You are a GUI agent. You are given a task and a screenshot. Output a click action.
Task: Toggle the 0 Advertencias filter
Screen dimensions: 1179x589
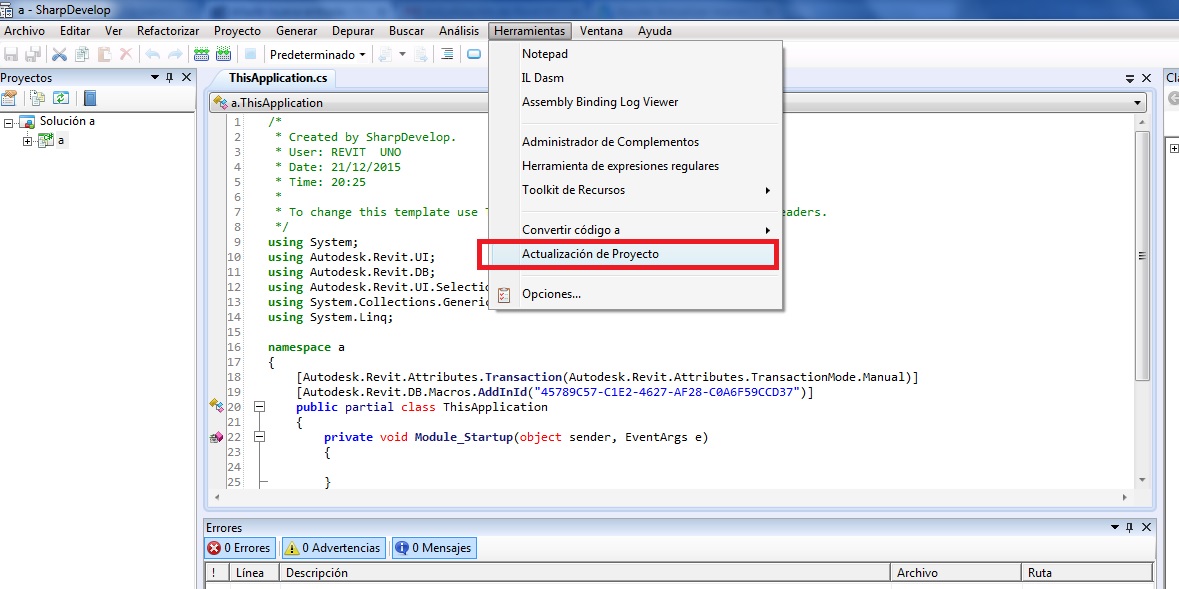click(333, 548)
